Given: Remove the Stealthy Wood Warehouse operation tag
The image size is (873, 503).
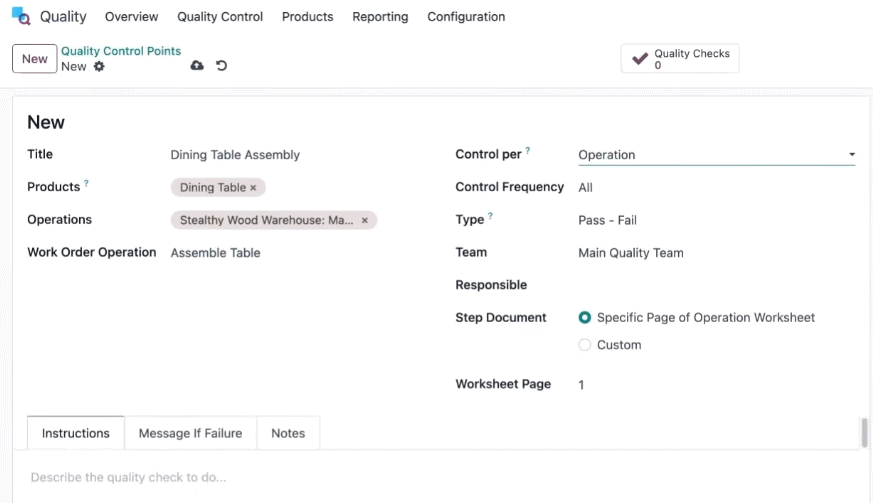Looking at the screenshot, I should [x=365, y=221].
